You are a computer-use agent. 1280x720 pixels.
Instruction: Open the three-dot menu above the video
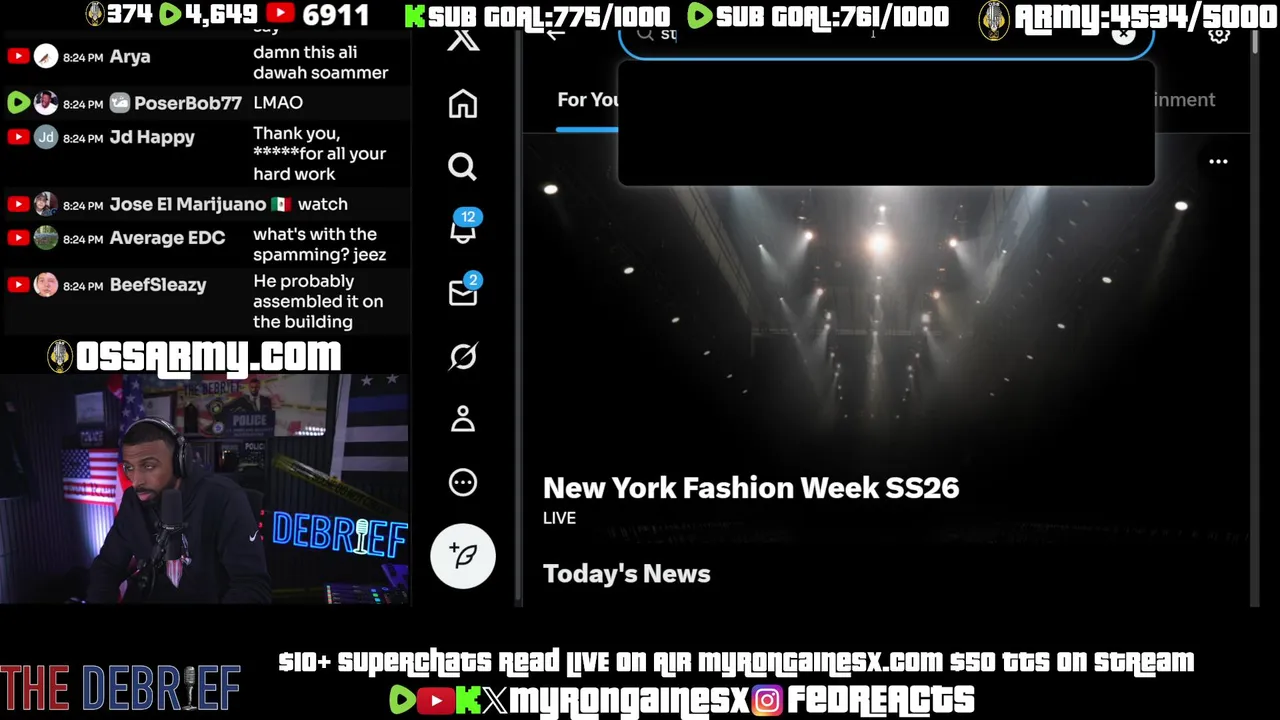pyautogui.click(x=1218, y=161)
